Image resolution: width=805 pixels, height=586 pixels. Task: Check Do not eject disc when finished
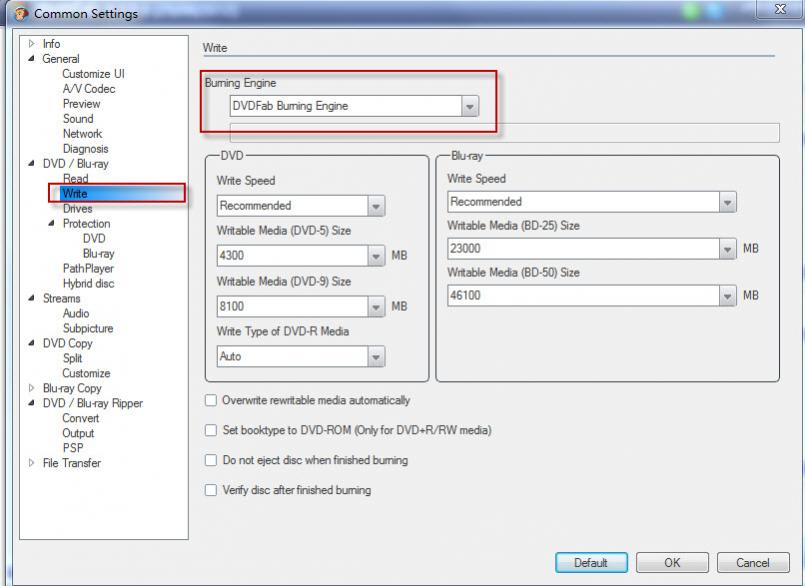click(210, 460)
